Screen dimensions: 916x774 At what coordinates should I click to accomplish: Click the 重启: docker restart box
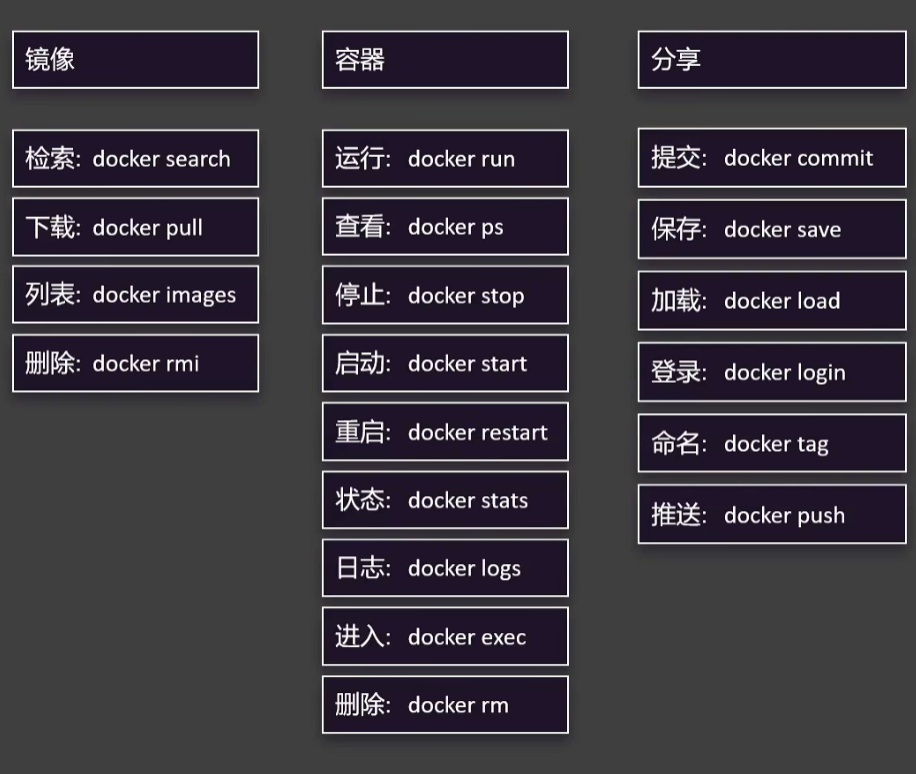tap(445, 431)
